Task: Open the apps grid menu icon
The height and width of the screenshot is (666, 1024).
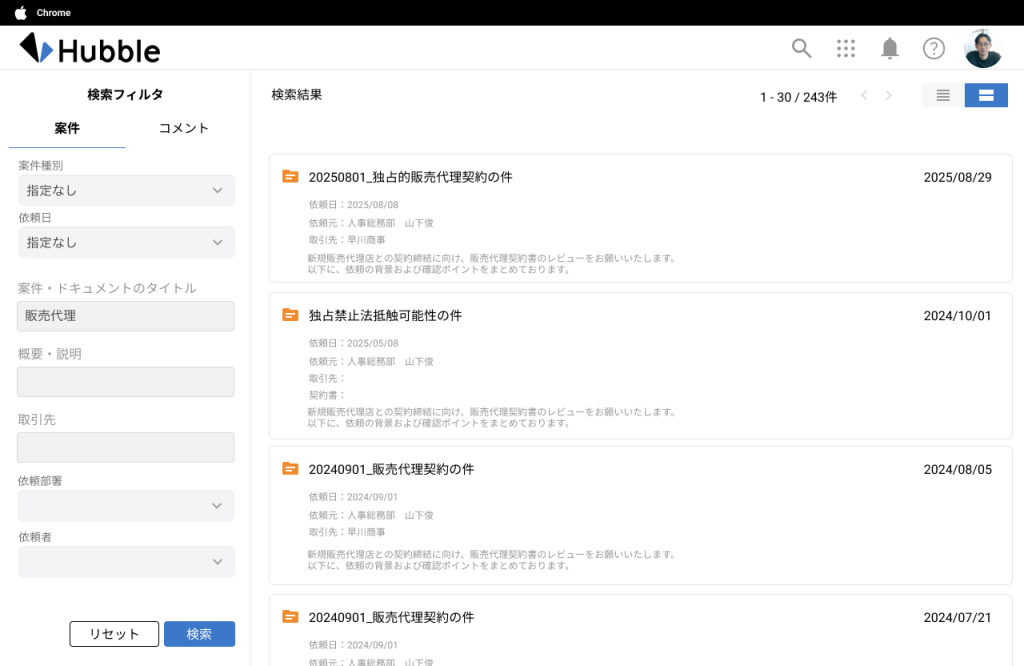Action: [846, 48]
